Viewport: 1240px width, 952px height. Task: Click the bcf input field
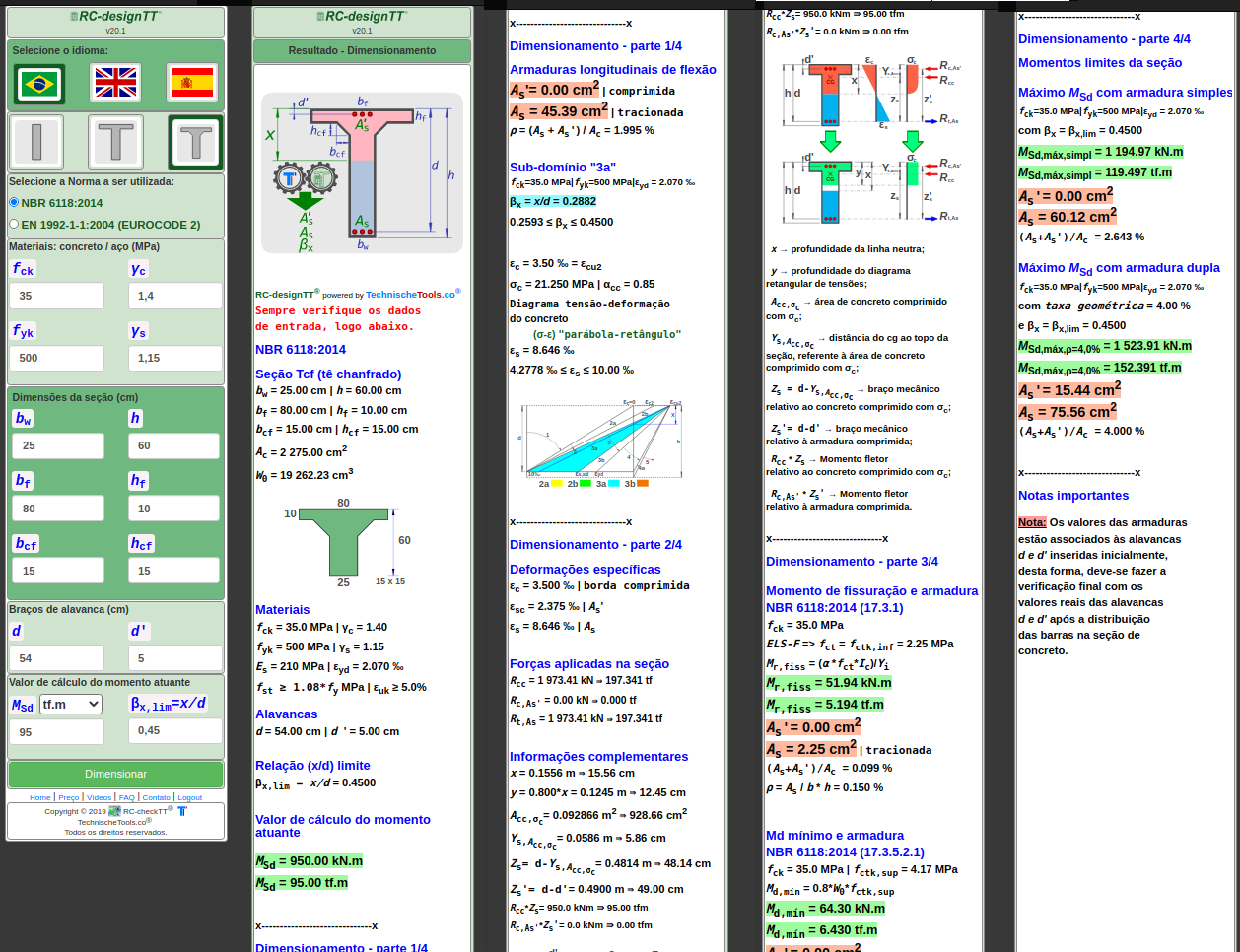pos(58,571)
